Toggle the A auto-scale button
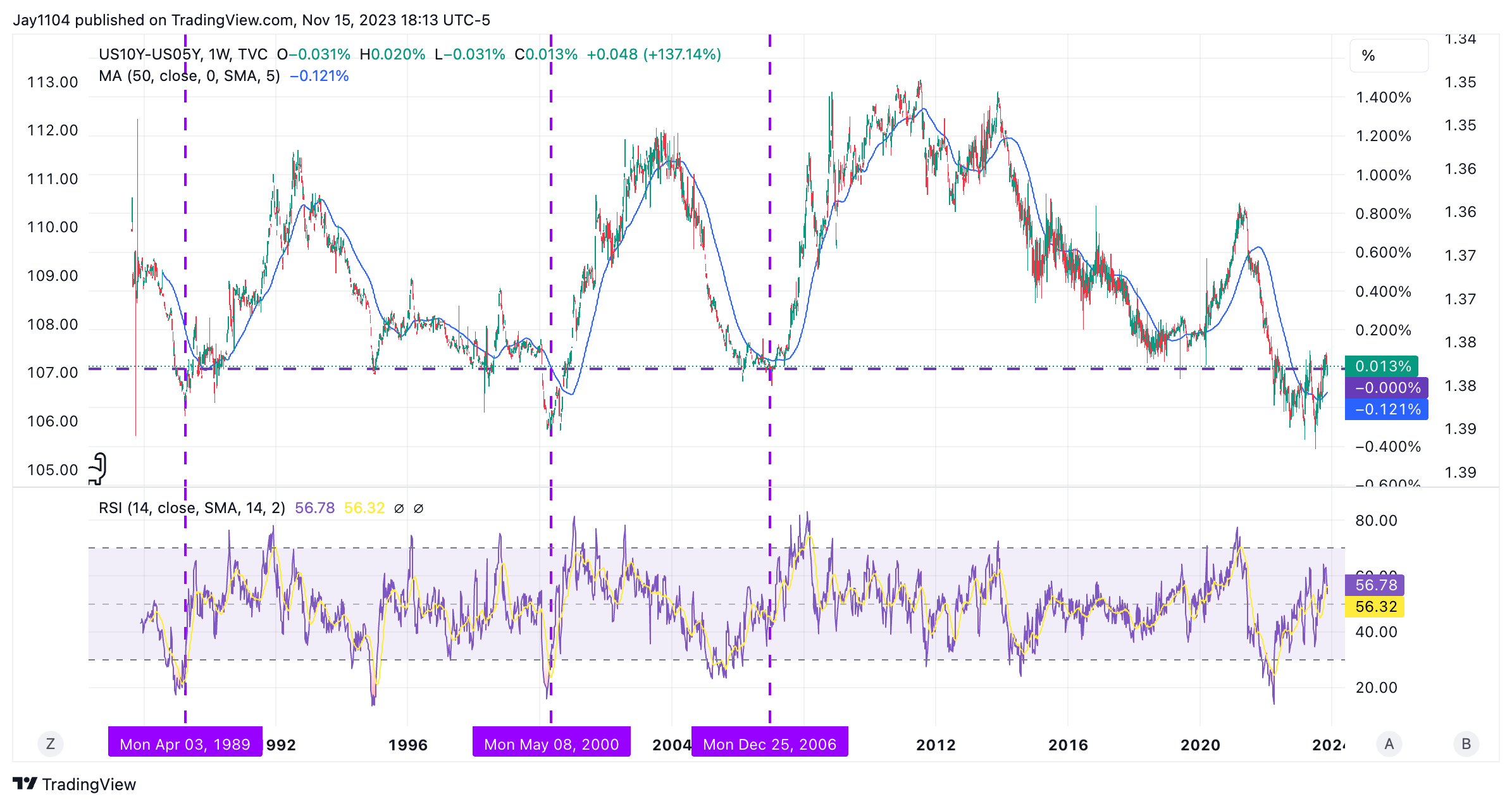 (1389, 744)
